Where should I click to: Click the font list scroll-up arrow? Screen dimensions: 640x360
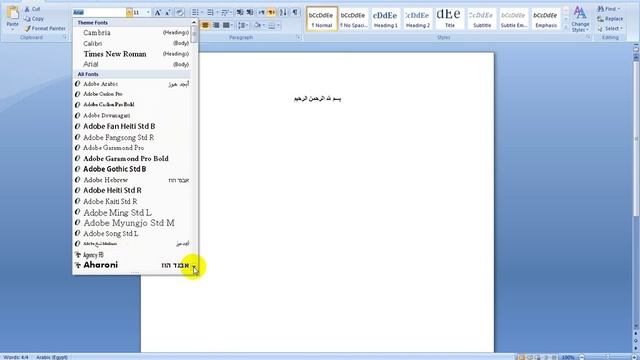point(194,22)
